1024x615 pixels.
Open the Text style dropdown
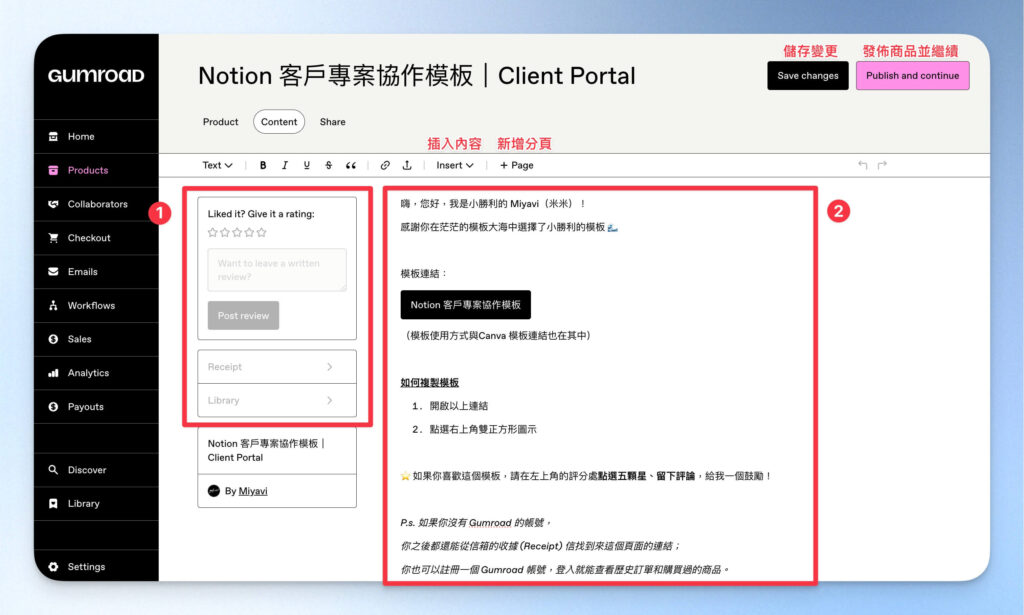pos(217,166)
